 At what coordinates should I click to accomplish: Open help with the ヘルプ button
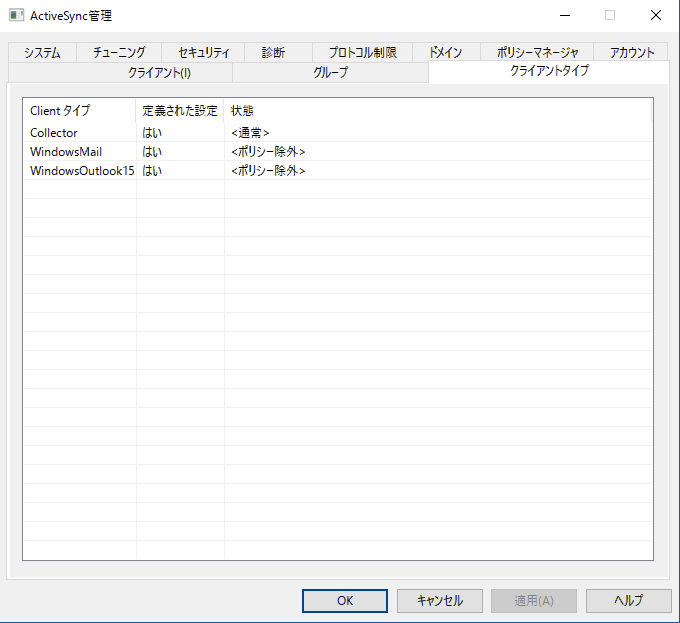pyautogui.click(x=629, y=600)
